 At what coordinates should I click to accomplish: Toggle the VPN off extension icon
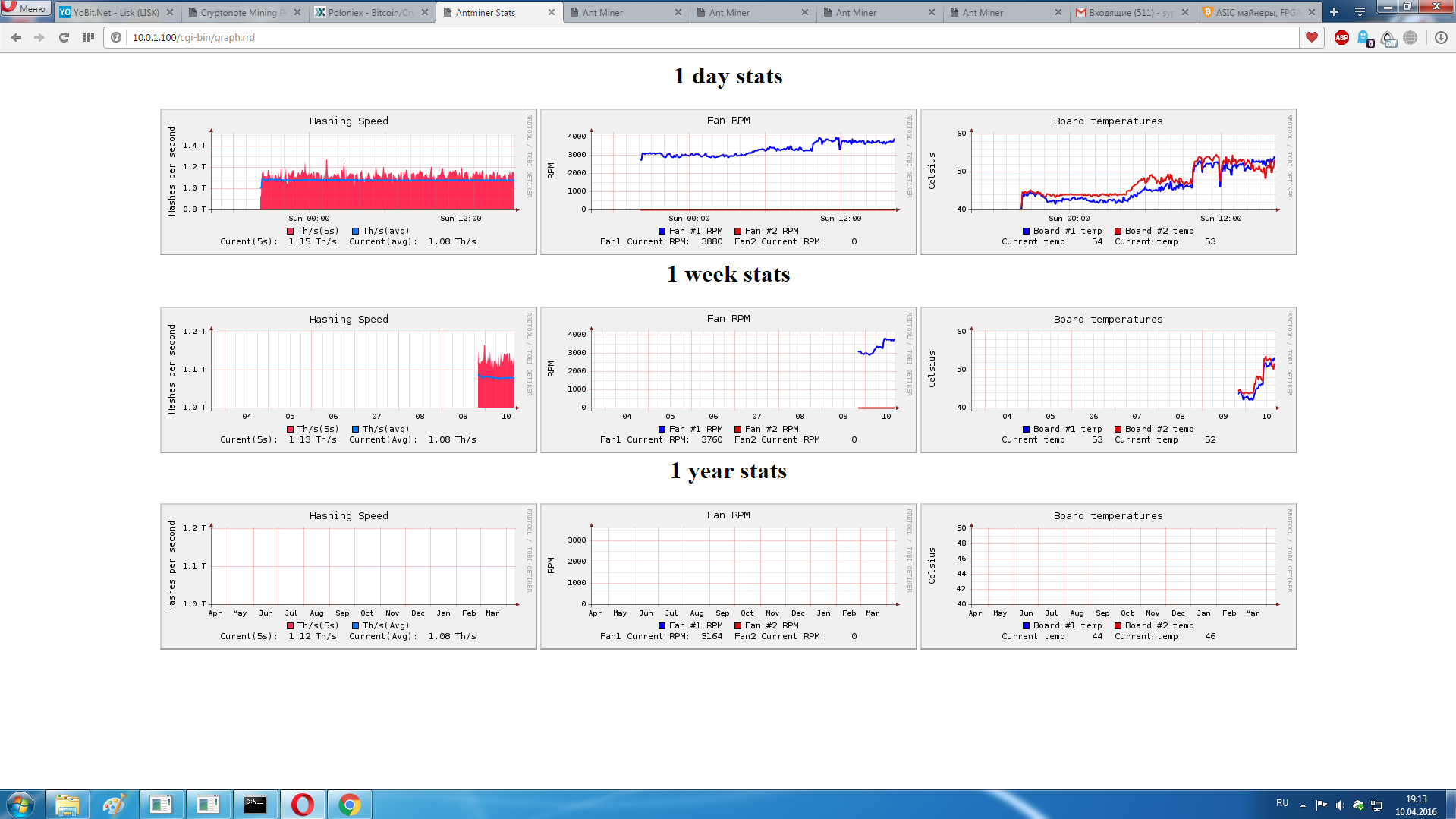[x=1388, y=38]
